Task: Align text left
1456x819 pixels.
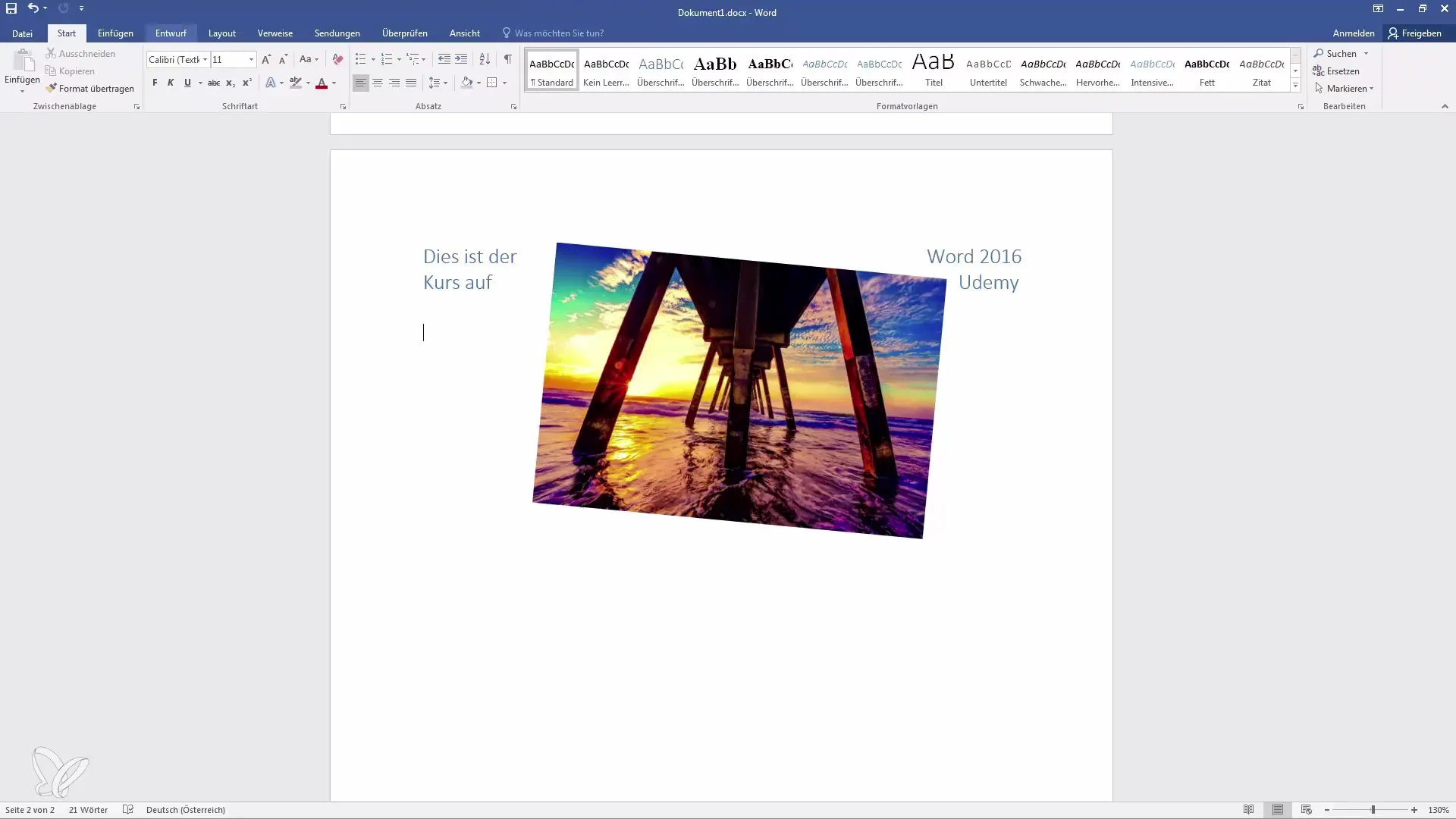Action: [x=360, y=83]
